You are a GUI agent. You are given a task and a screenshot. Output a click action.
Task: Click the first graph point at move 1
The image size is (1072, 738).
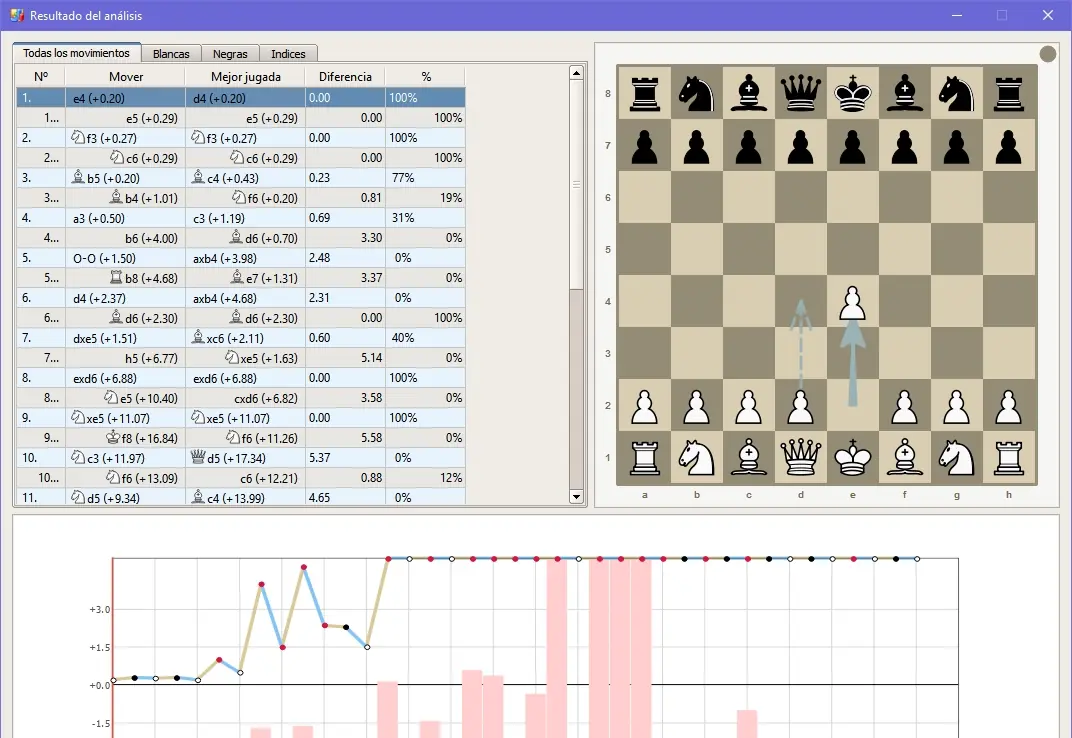click(113, 680)
